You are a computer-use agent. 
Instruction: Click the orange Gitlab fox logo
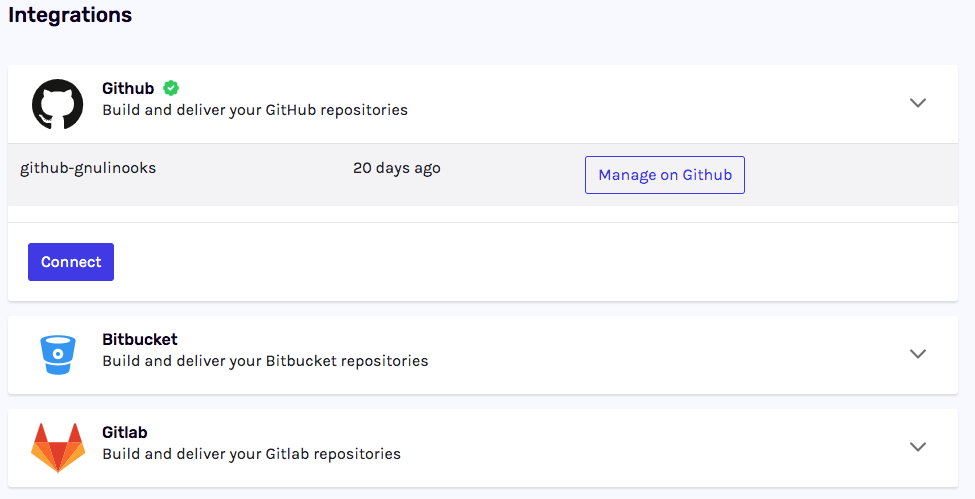(x=58, y=448)
